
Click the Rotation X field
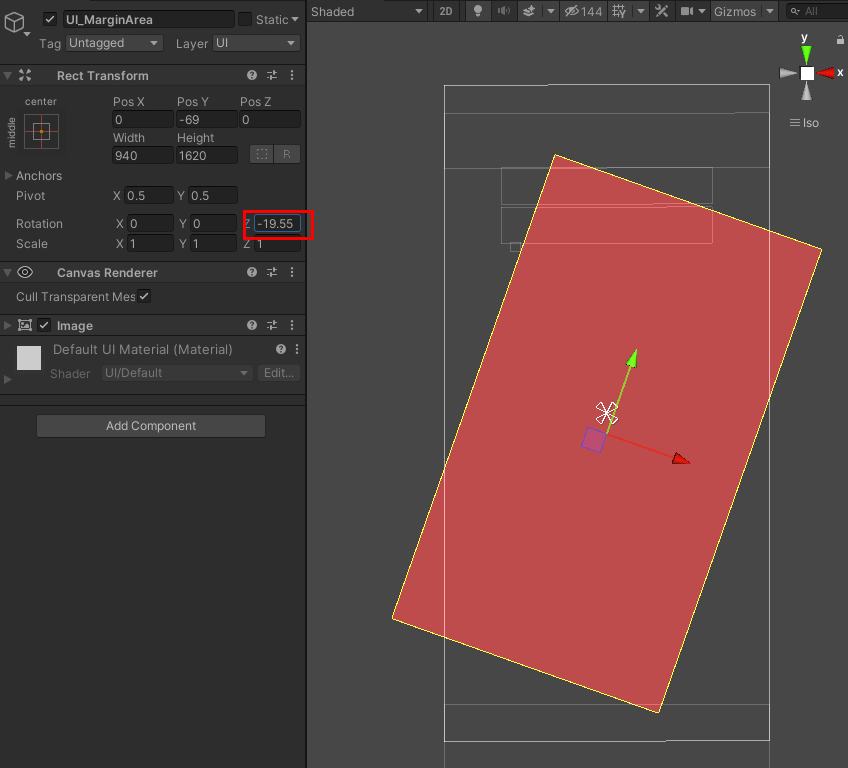pos(150,223)
